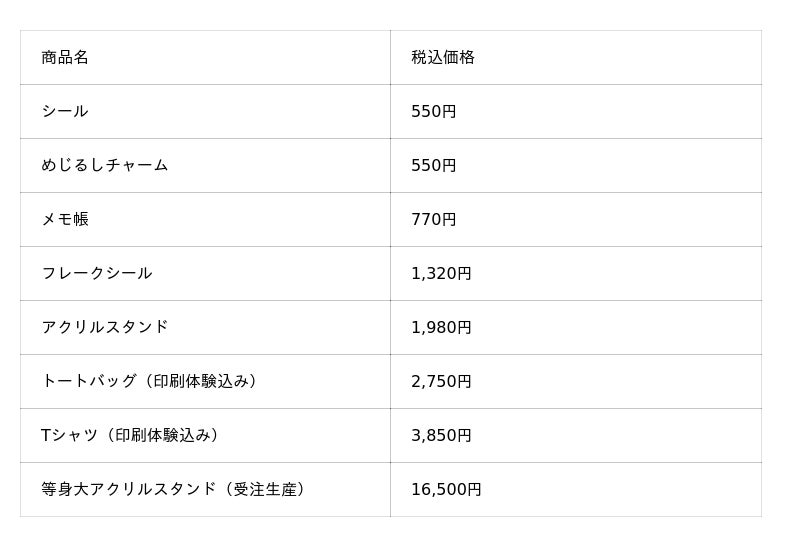Viewport: 800px width, 547px height.
Task: Select the シール product name cell
Action: click(x=205, y=111)
